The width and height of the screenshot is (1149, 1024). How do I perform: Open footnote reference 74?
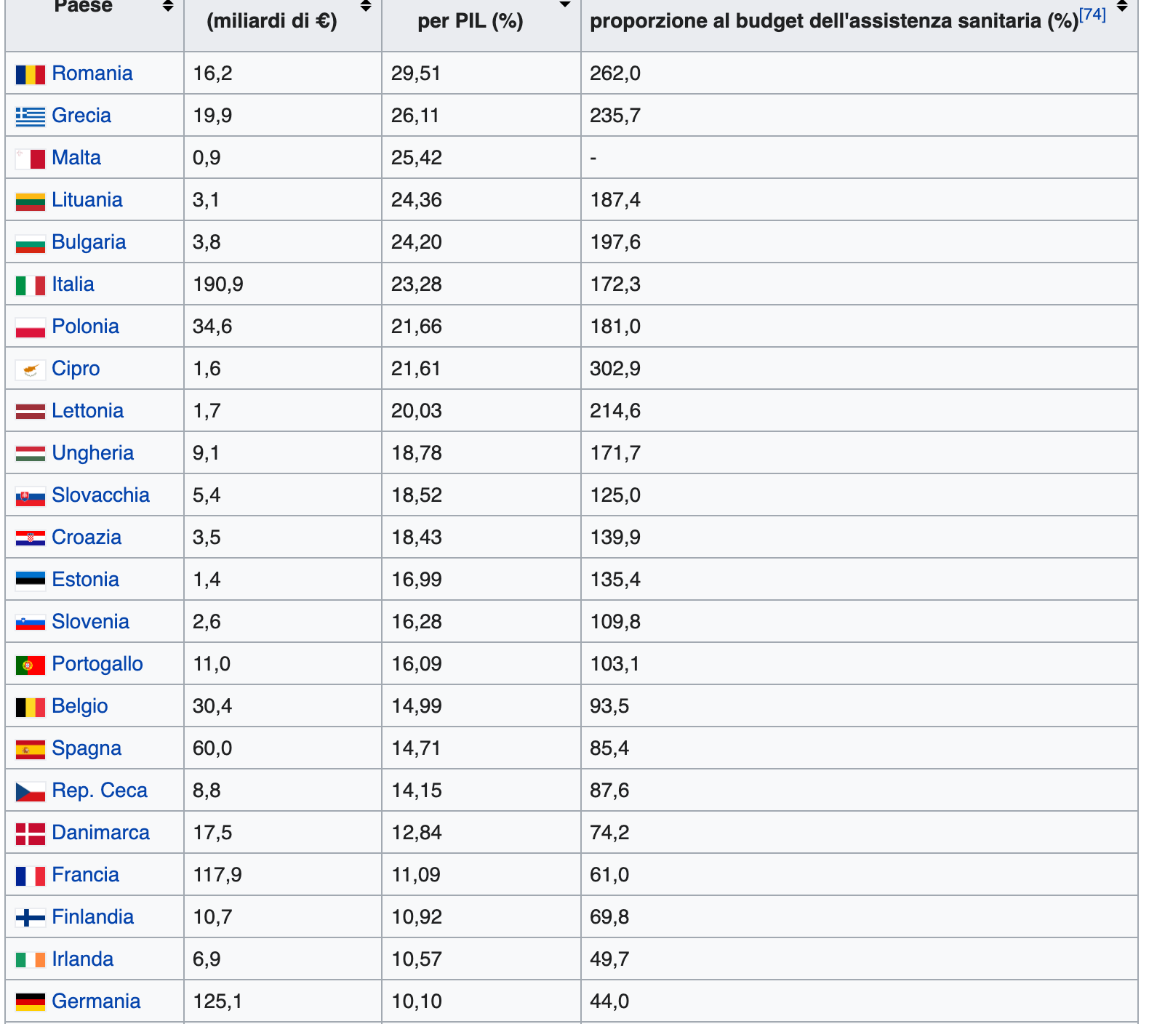1093,14
